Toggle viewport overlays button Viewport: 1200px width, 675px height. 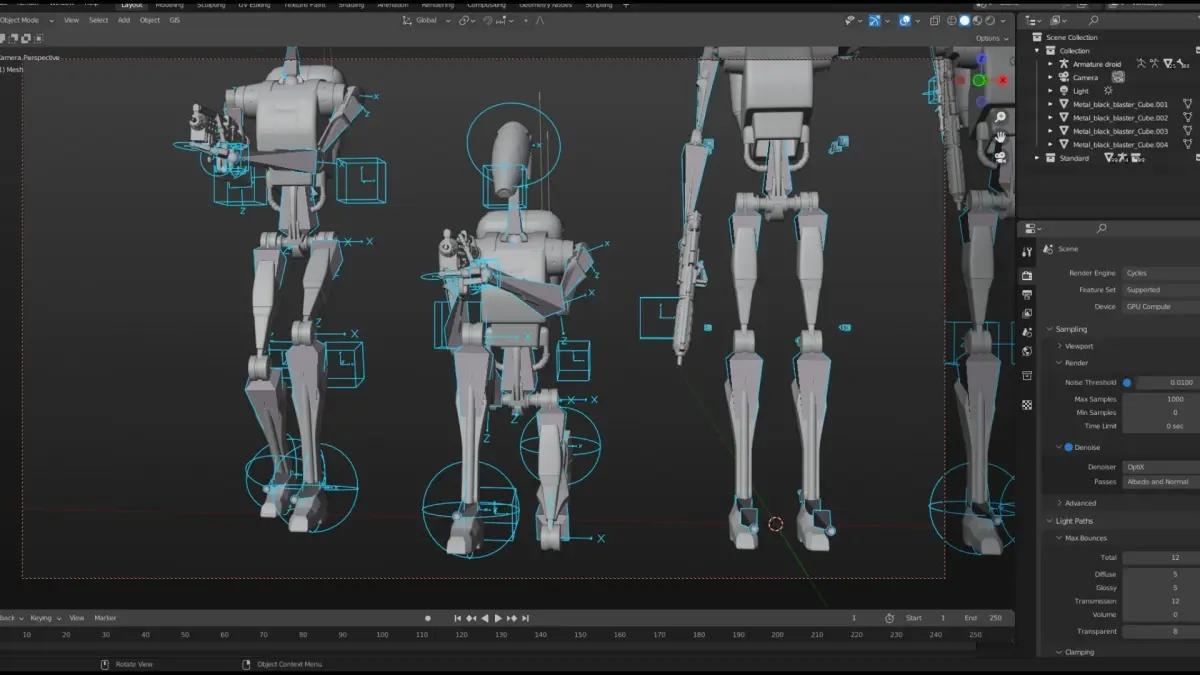coord(904,20)
